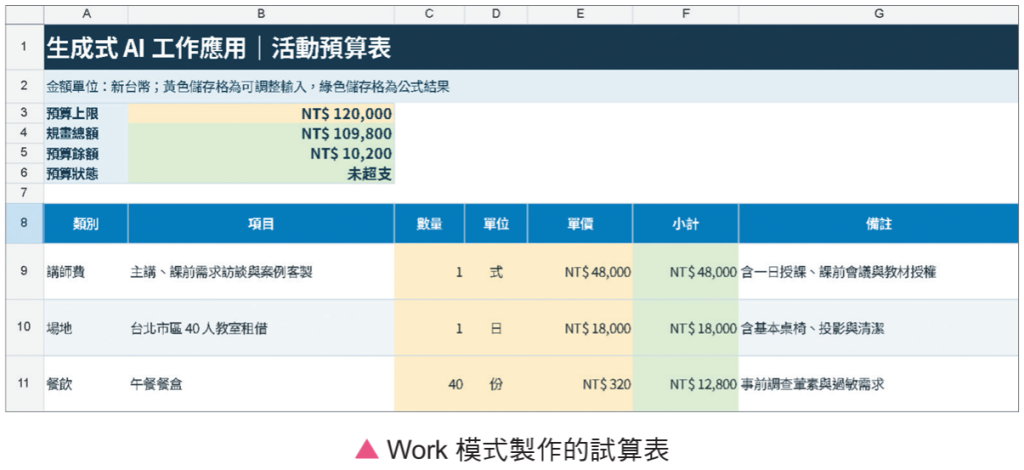Select the quantity 40 cell
The width and height of the screenshot is (1024, 470).
pyautogui.click(x=430, y=384)
